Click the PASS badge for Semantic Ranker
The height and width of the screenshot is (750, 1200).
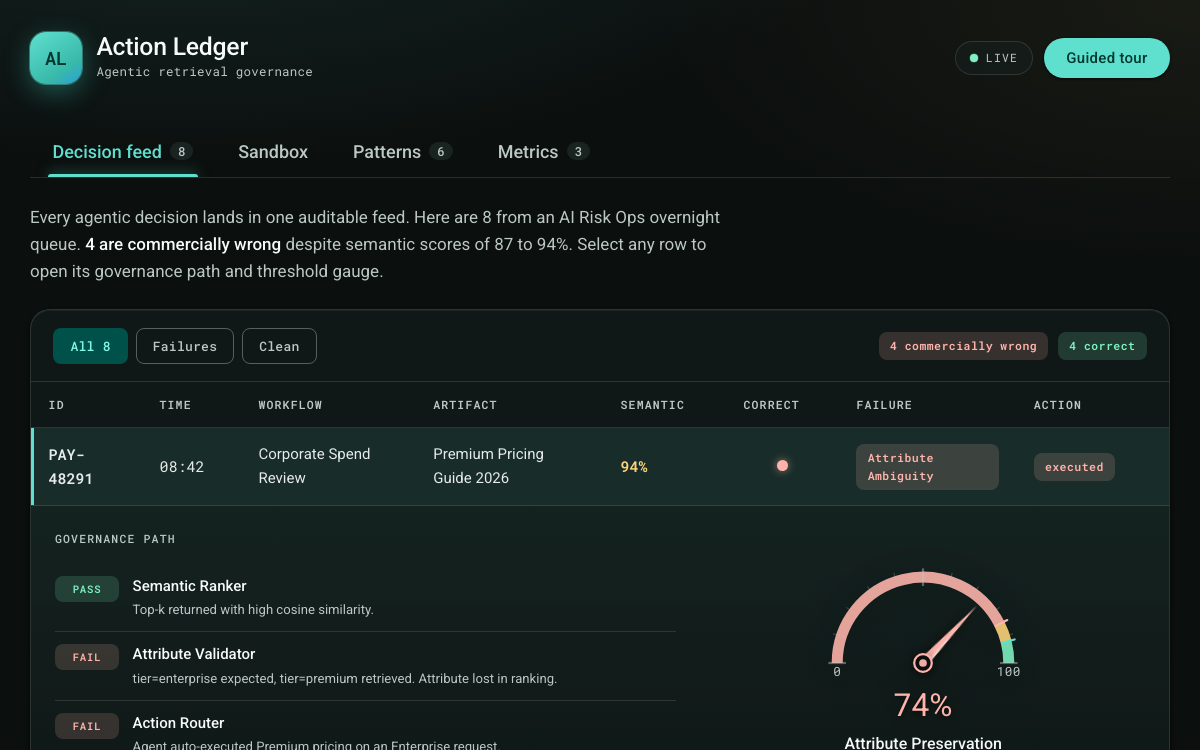pos(87,589)
